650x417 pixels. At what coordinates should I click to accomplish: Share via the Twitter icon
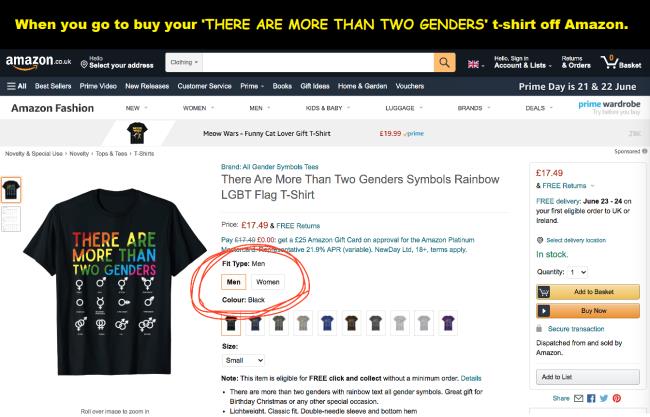[604, 398]
